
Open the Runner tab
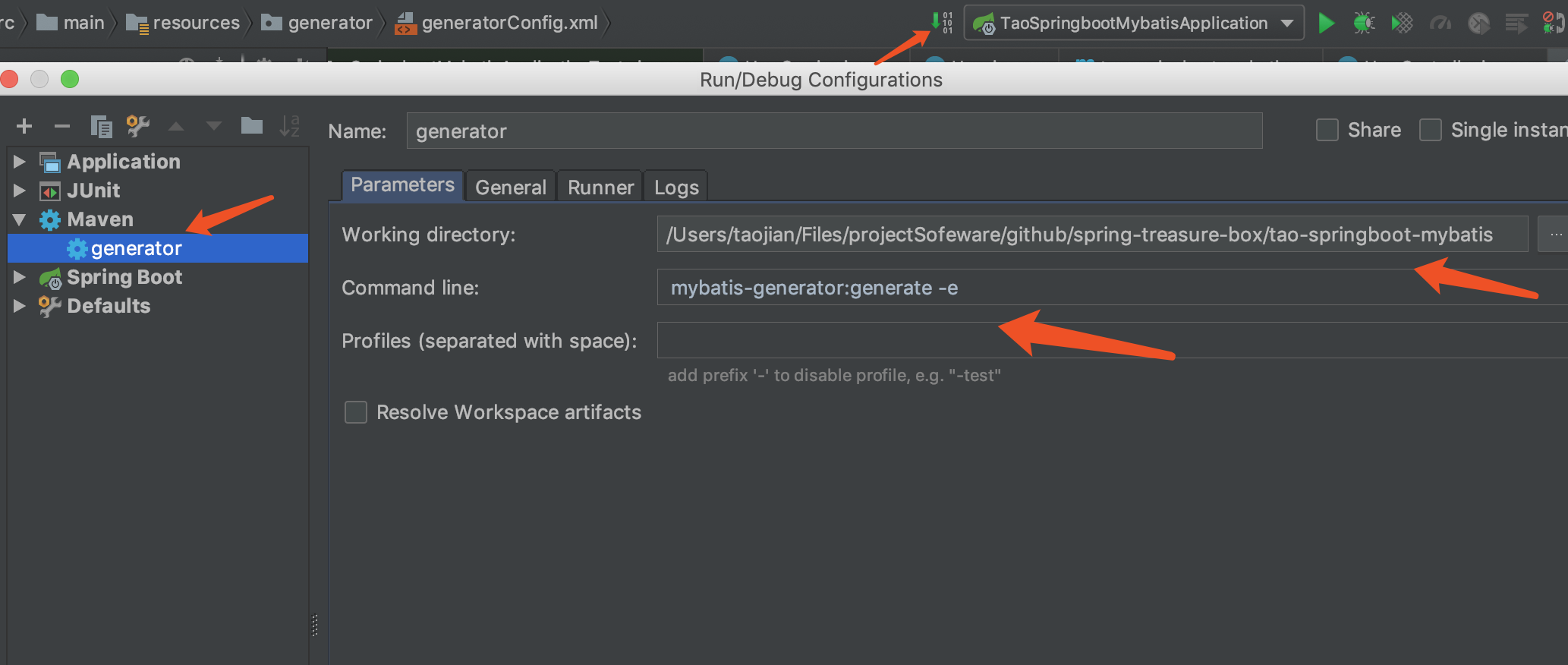click(600, 187)
